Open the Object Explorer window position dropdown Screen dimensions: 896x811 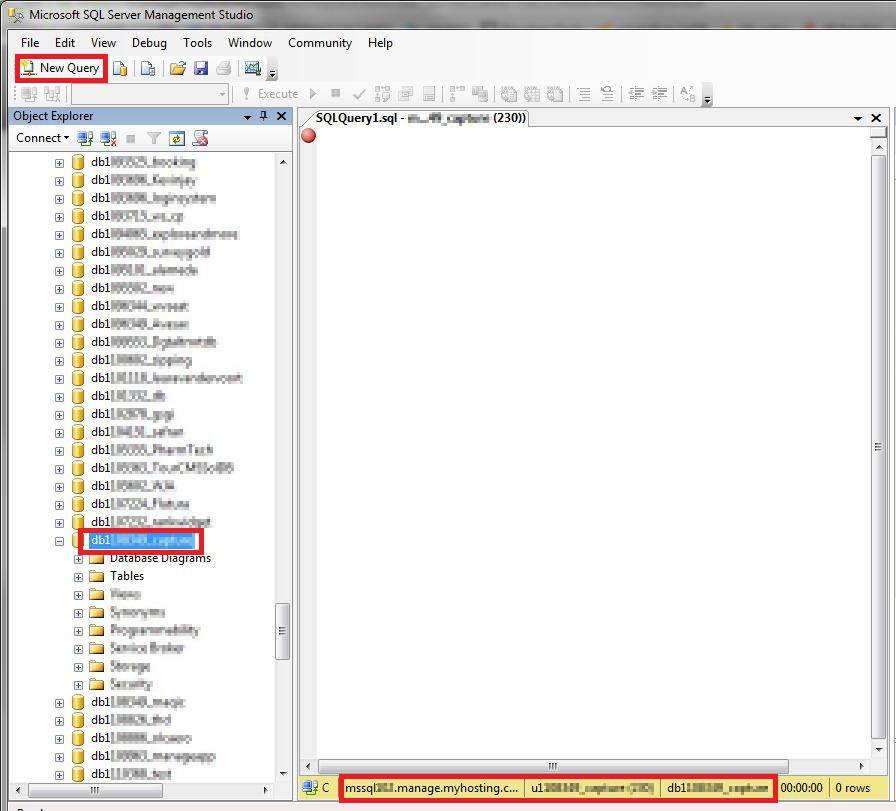pyautogui.click(x=247, y=117)
